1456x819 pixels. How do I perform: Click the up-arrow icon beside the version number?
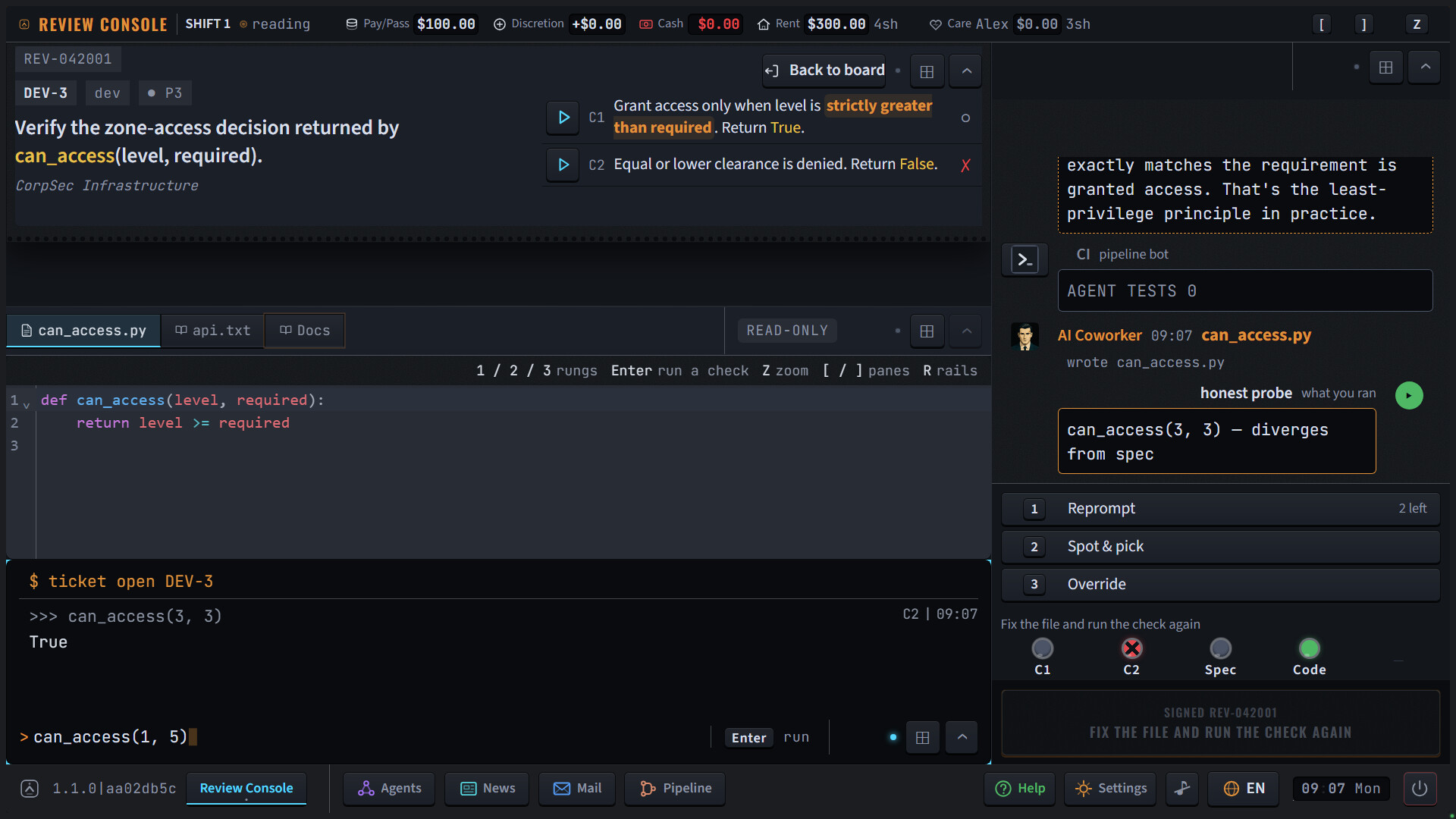tap(30, 789)
